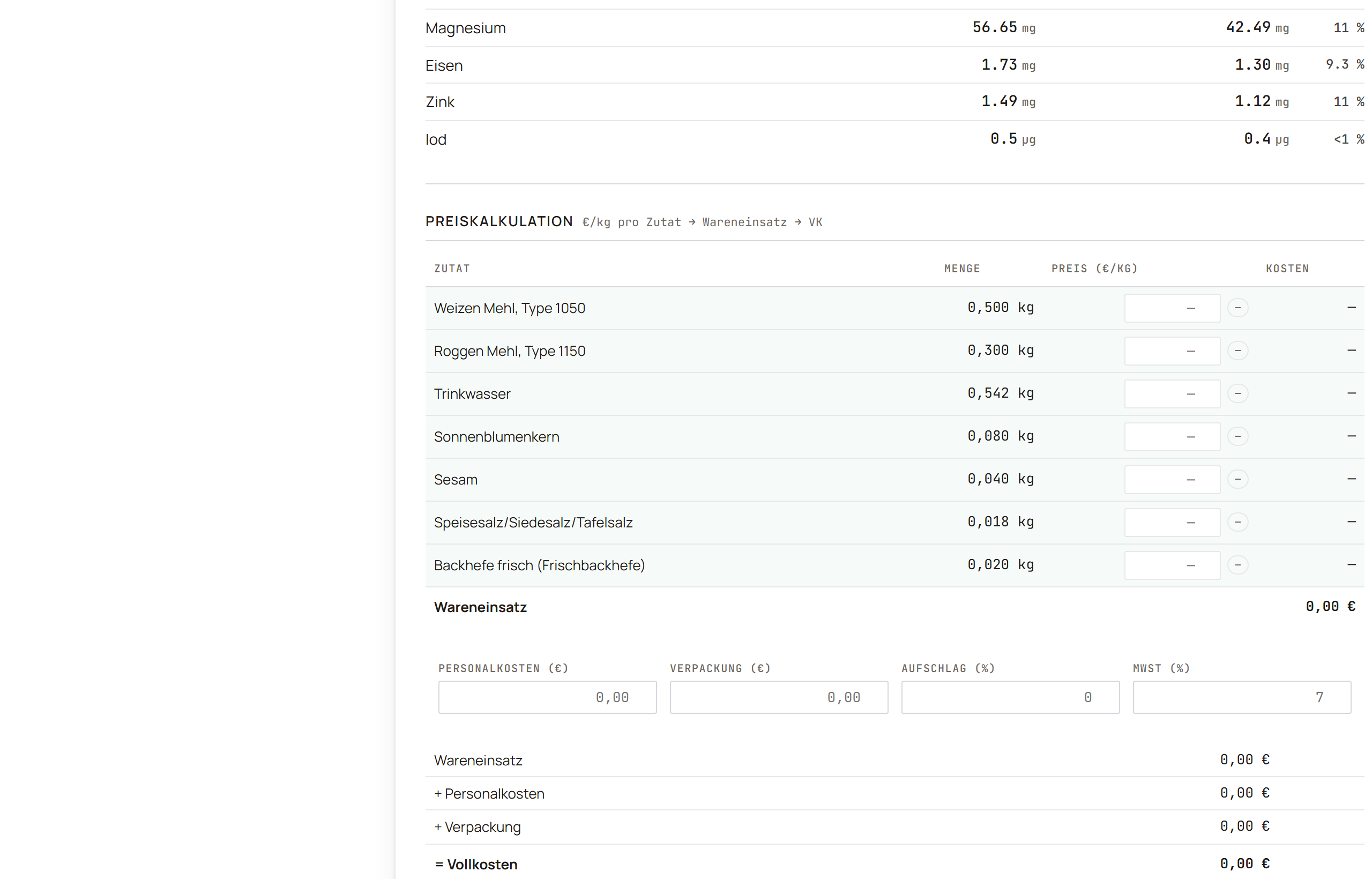Click the MENGE column header

point(961,269)
